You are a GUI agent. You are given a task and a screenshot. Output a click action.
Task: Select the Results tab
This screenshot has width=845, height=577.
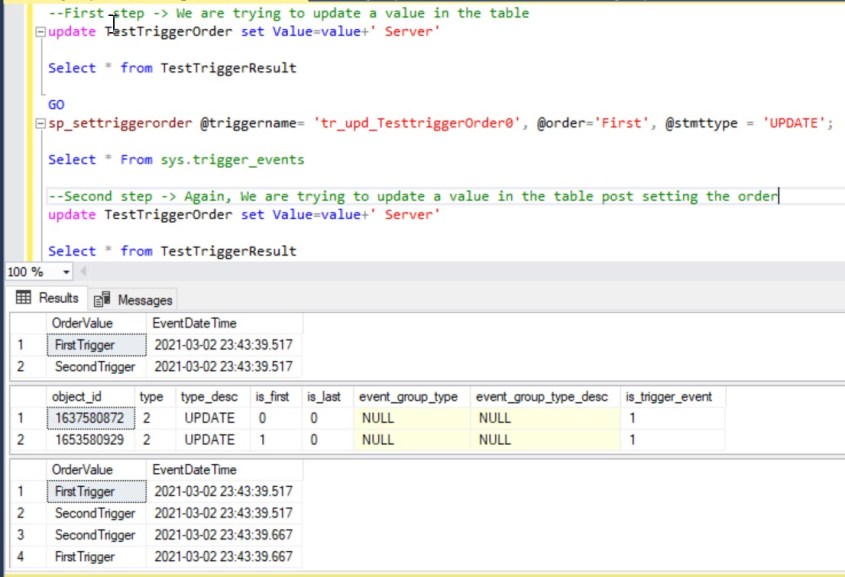click(x=57, y=298)
